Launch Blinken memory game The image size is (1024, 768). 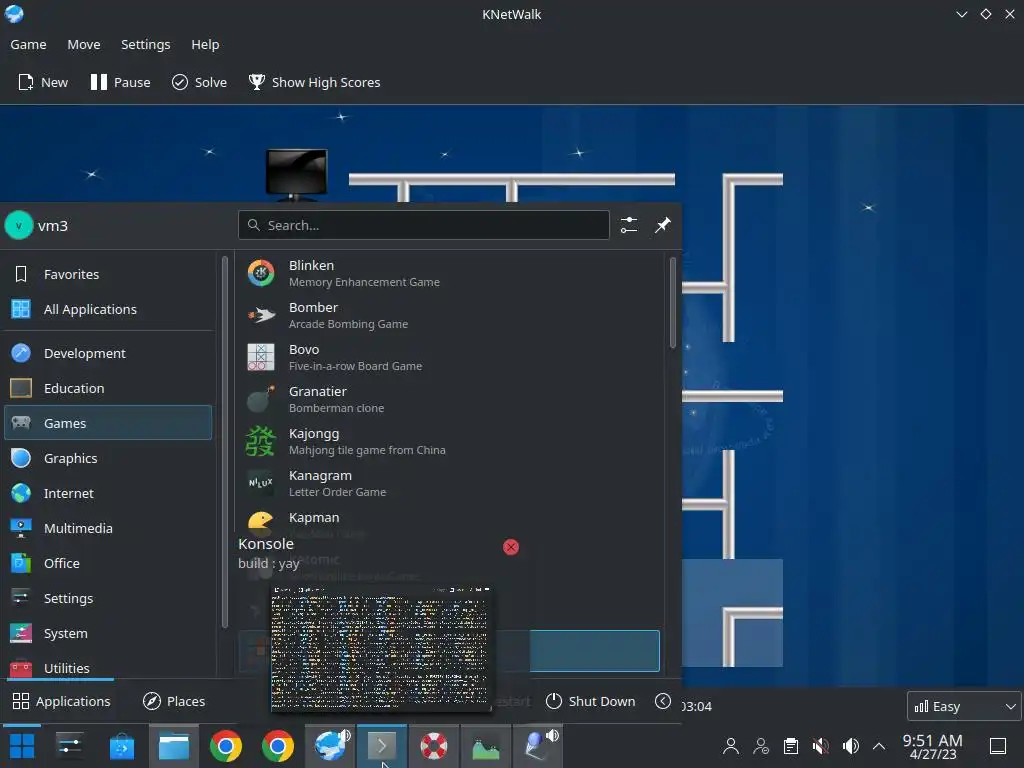451,274
